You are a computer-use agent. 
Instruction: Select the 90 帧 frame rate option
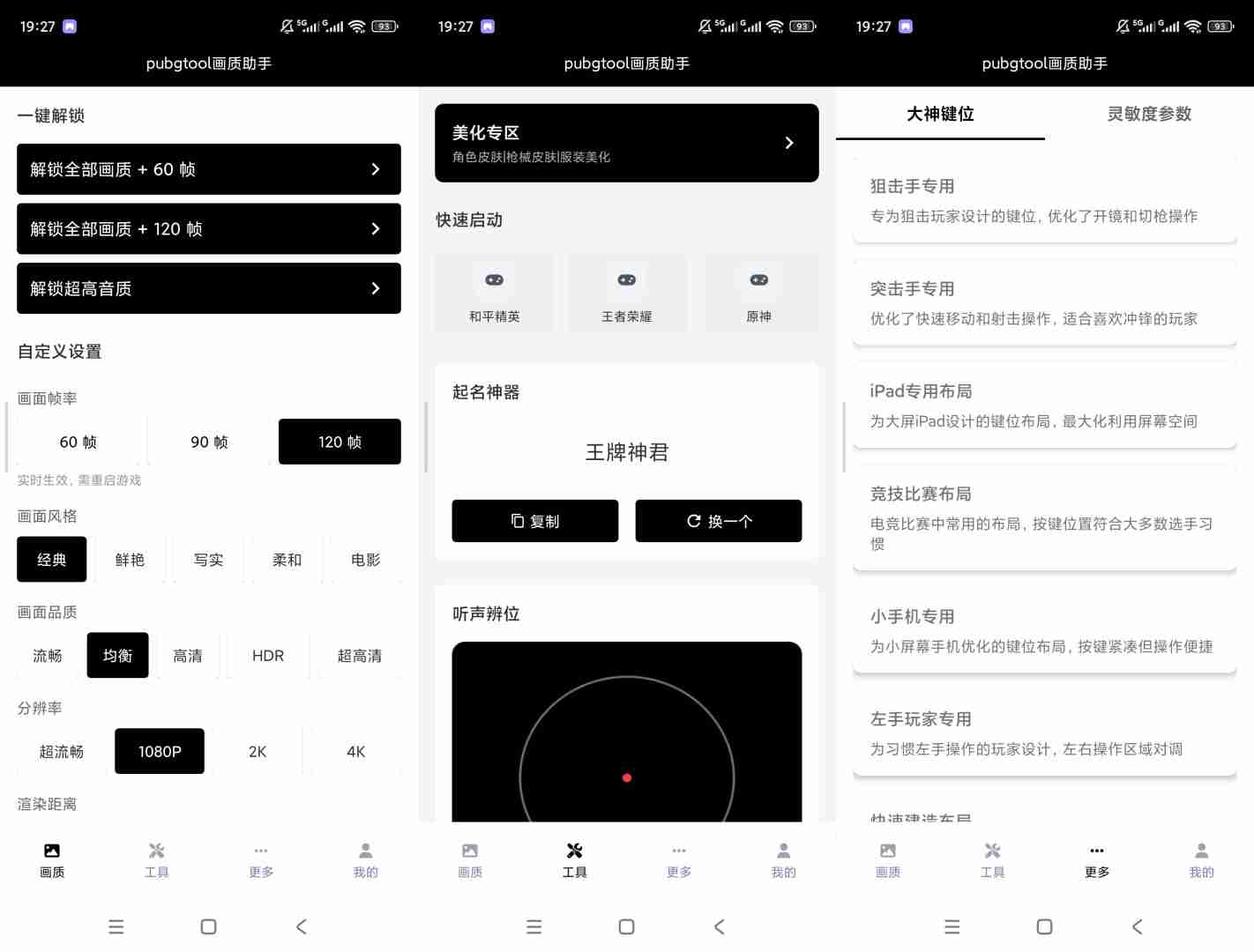click(x=209, y=442)
